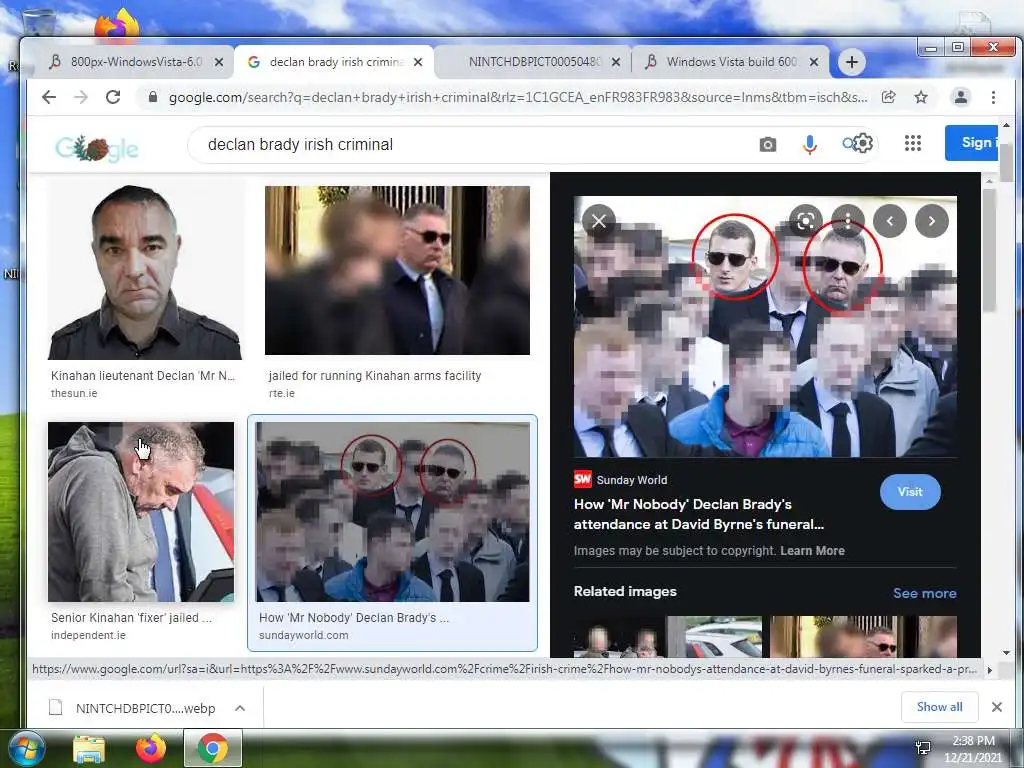This screenshot has height=768, width=1024.
Task: Open three-dot options on preview image
Action: (848, 221)
